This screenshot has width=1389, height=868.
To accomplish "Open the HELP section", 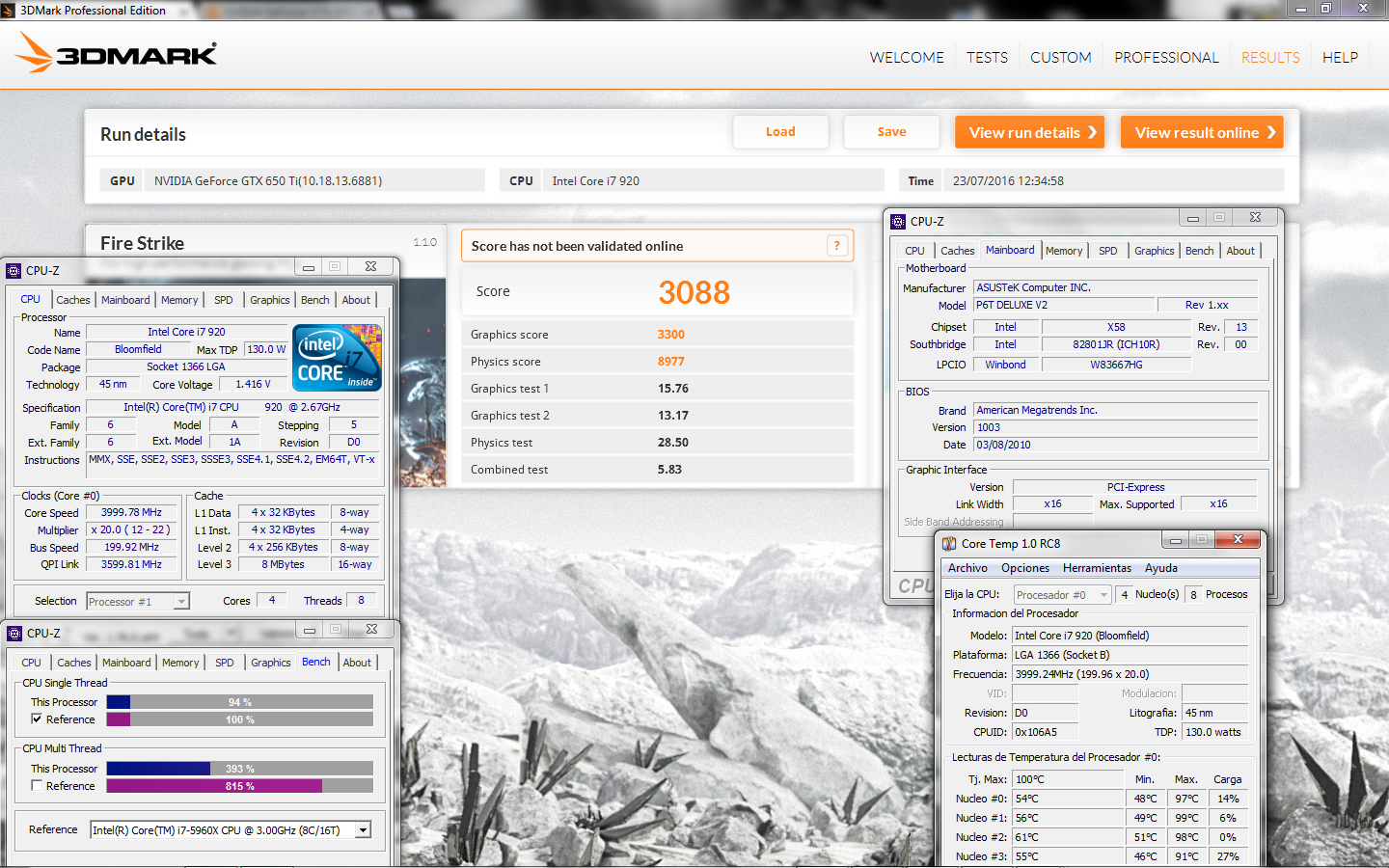I will point(1340,58).
